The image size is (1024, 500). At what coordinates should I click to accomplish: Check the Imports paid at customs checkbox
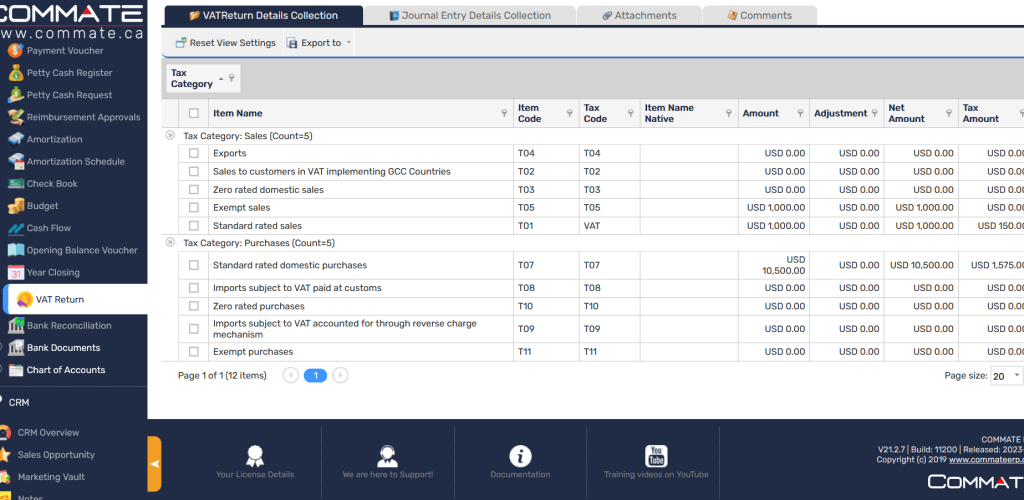coord(193,288)
